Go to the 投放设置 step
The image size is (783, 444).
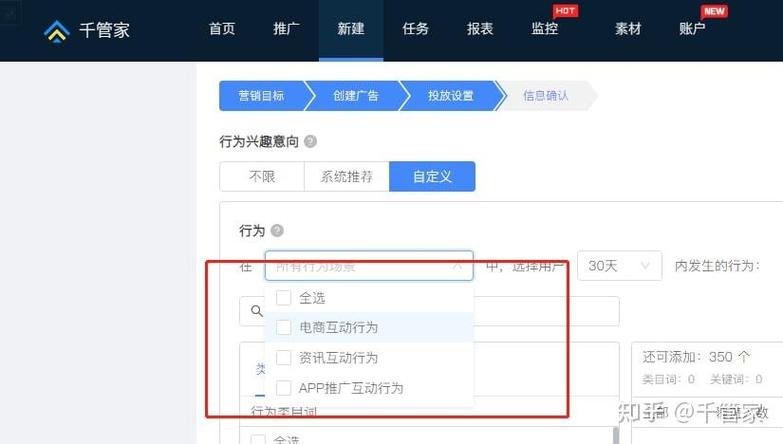[450, 95]
